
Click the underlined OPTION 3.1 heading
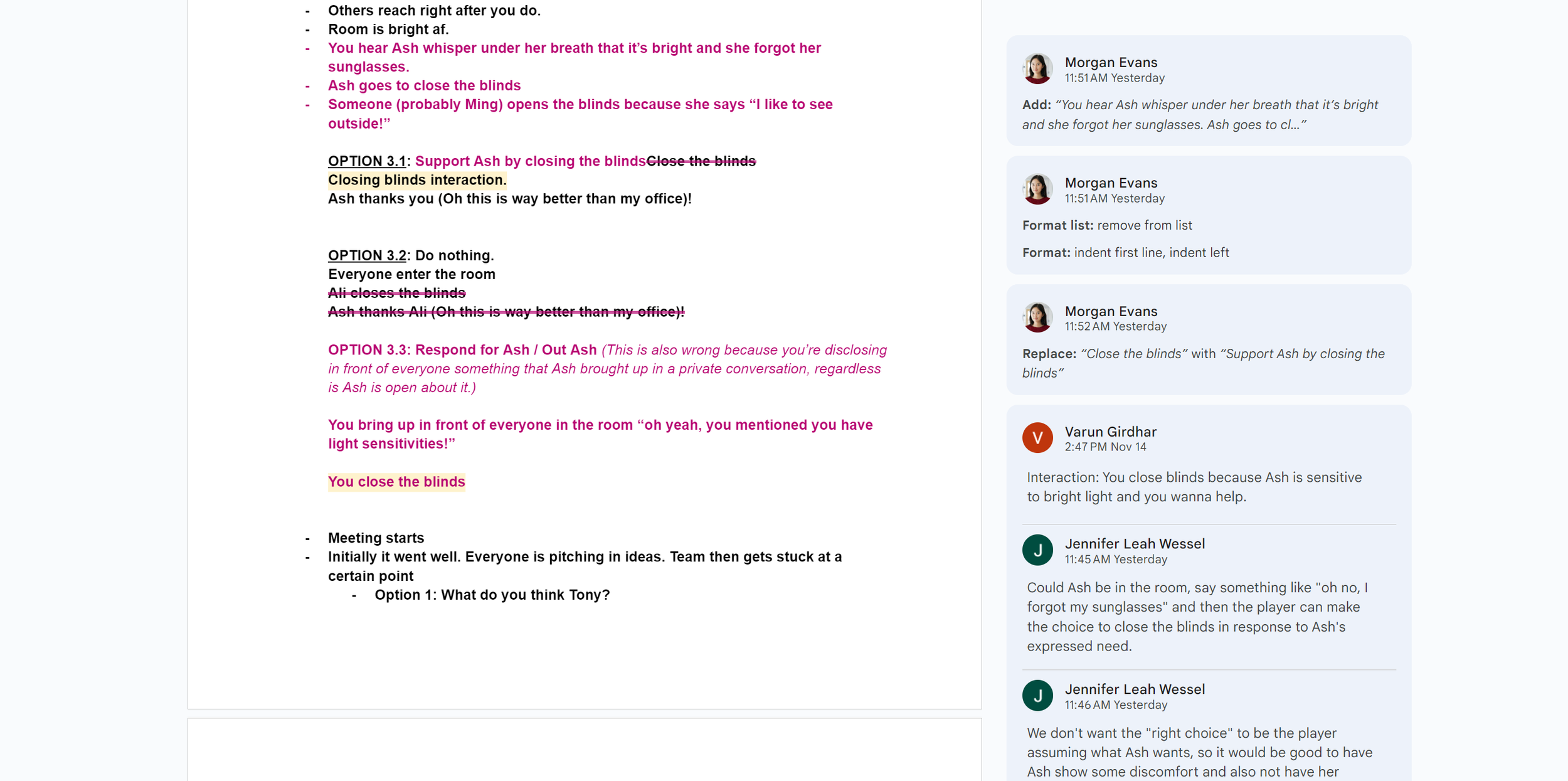tap(367, 161)
